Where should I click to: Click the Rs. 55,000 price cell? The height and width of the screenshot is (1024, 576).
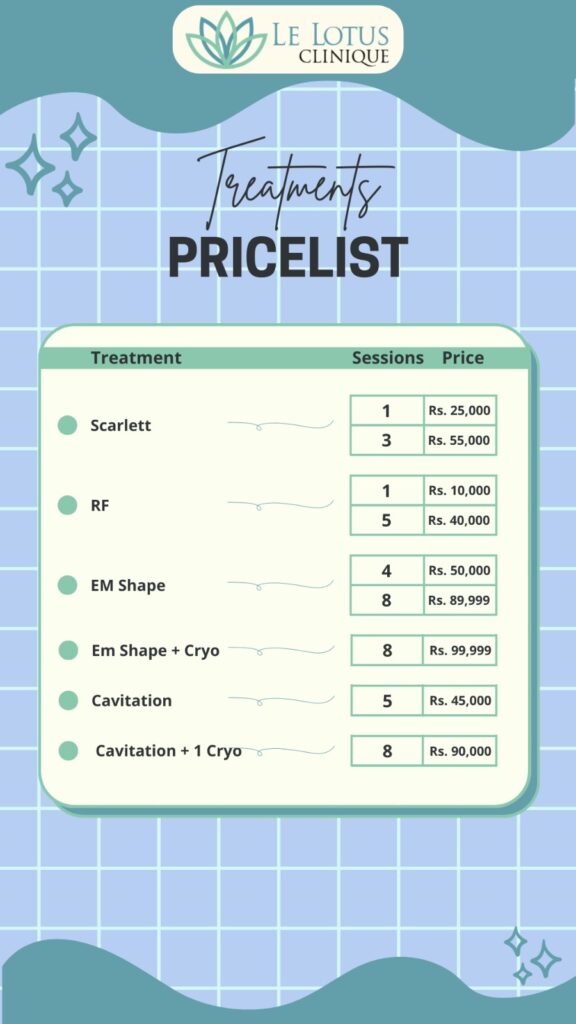pyautogui.click(x=460, y=440)
